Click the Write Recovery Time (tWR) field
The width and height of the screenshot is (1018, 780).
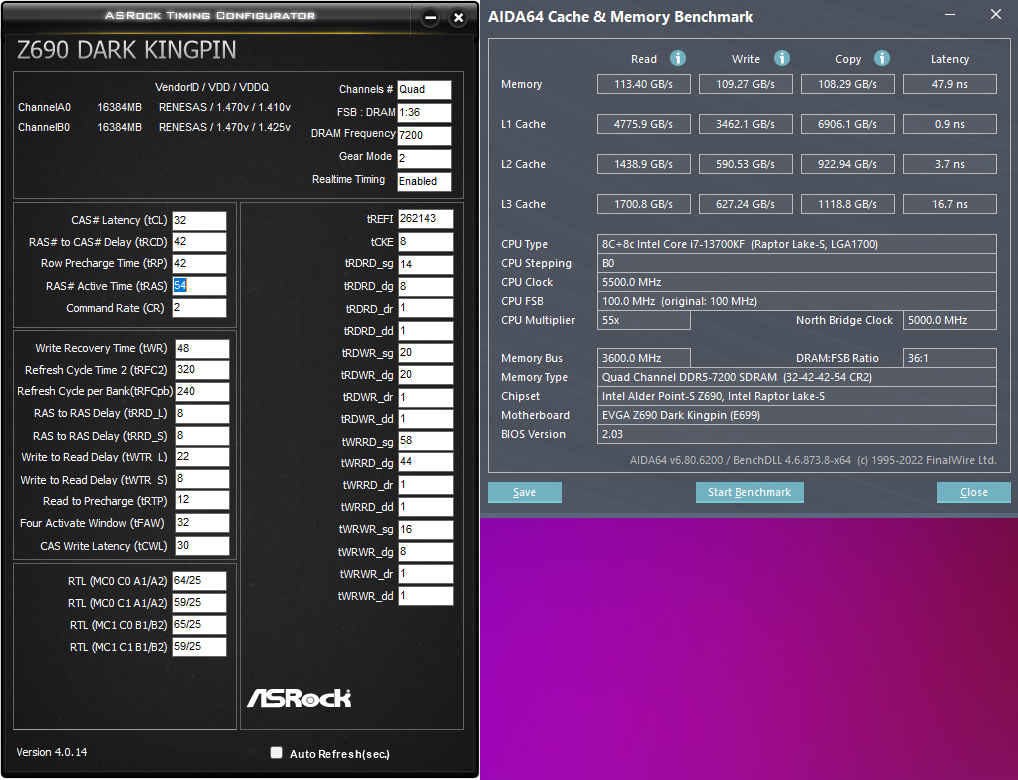[x=203, y=349]
